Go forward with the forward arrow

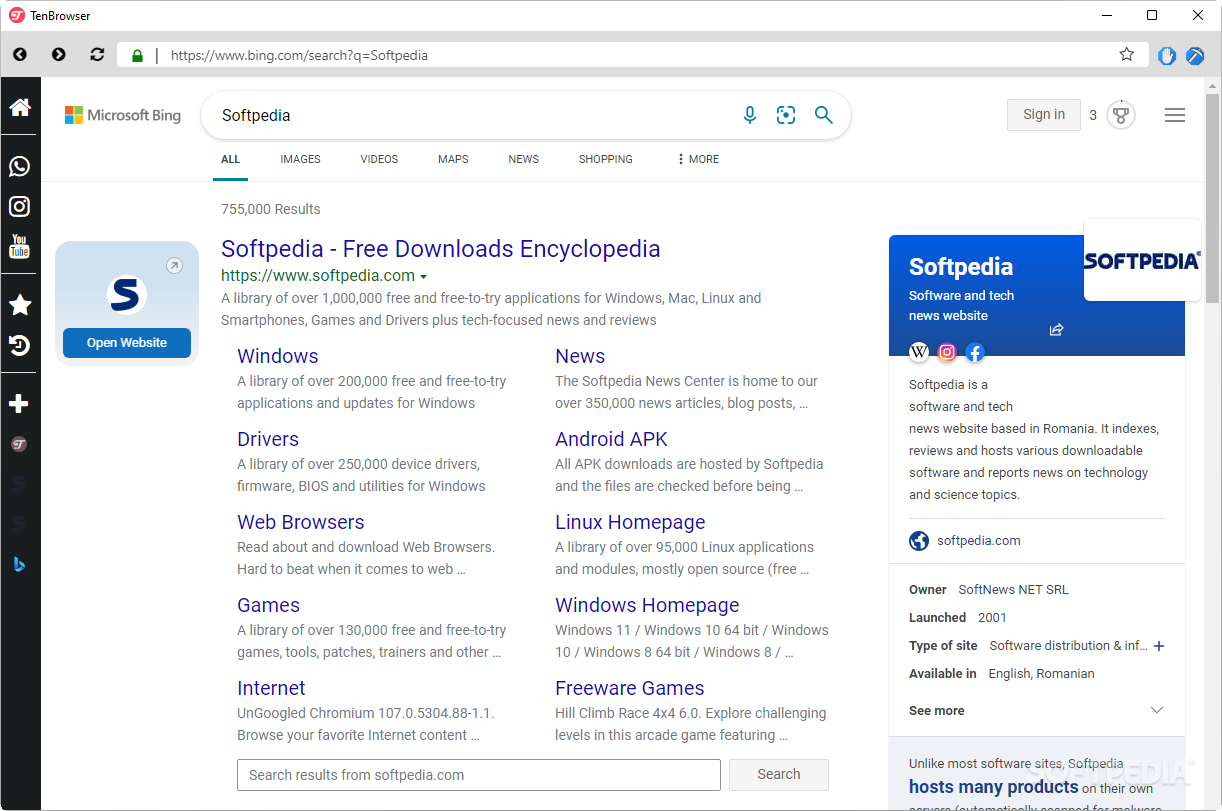[59, 55]
